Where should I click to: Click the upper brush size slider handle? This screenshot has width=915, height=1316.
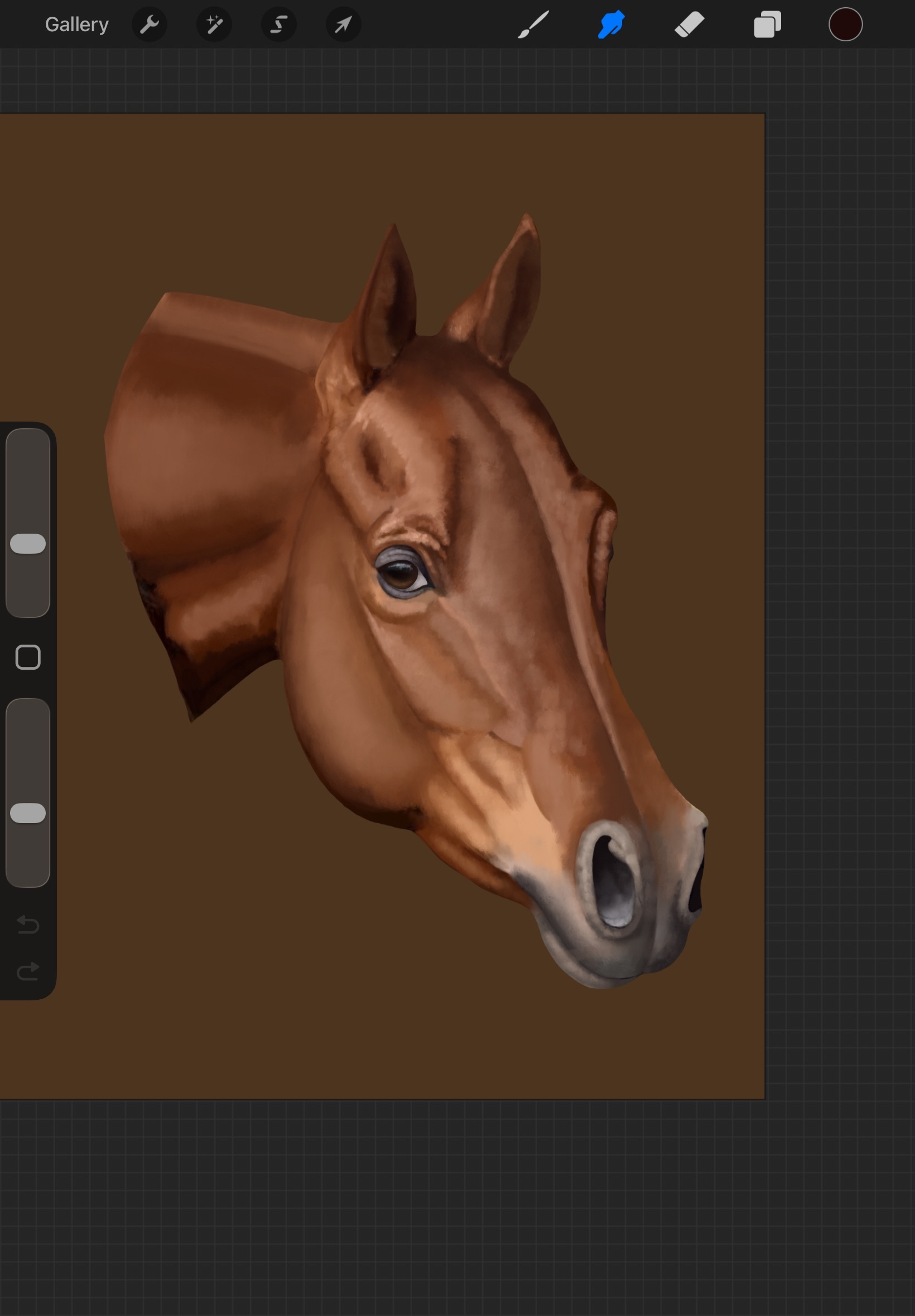28,543
